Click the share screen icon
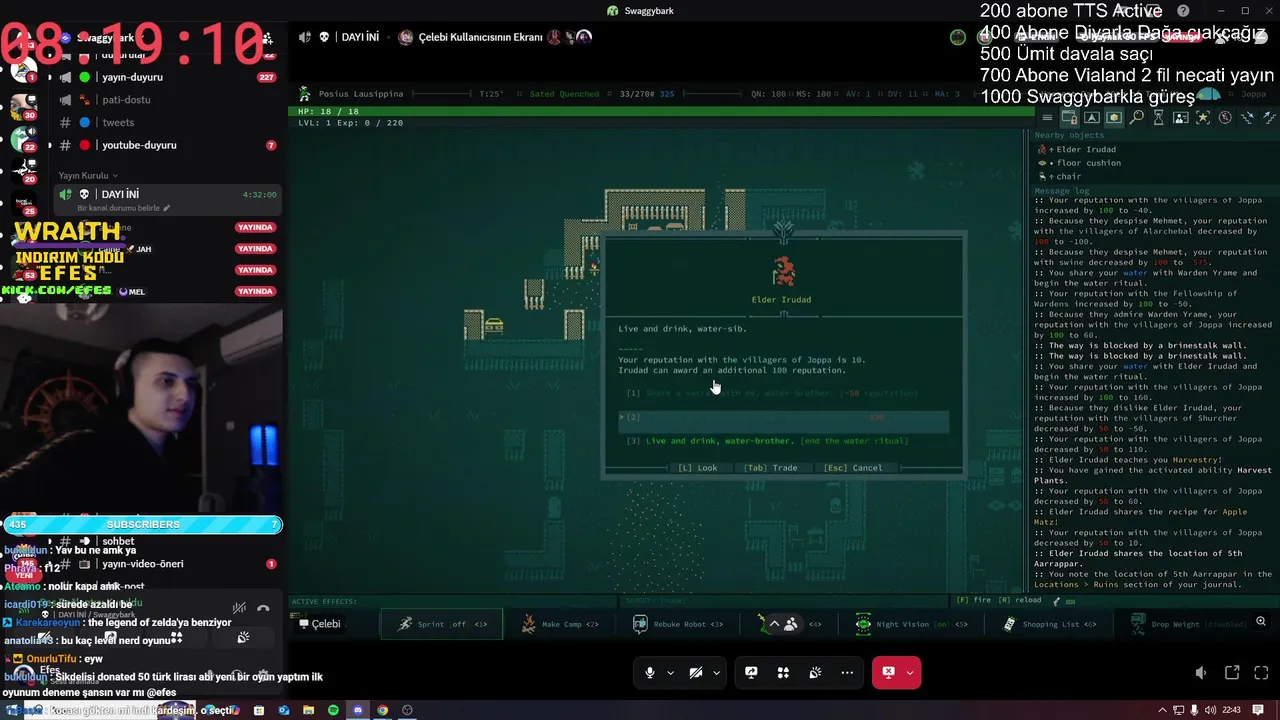The image size is (1280, 720). (751, 673)
